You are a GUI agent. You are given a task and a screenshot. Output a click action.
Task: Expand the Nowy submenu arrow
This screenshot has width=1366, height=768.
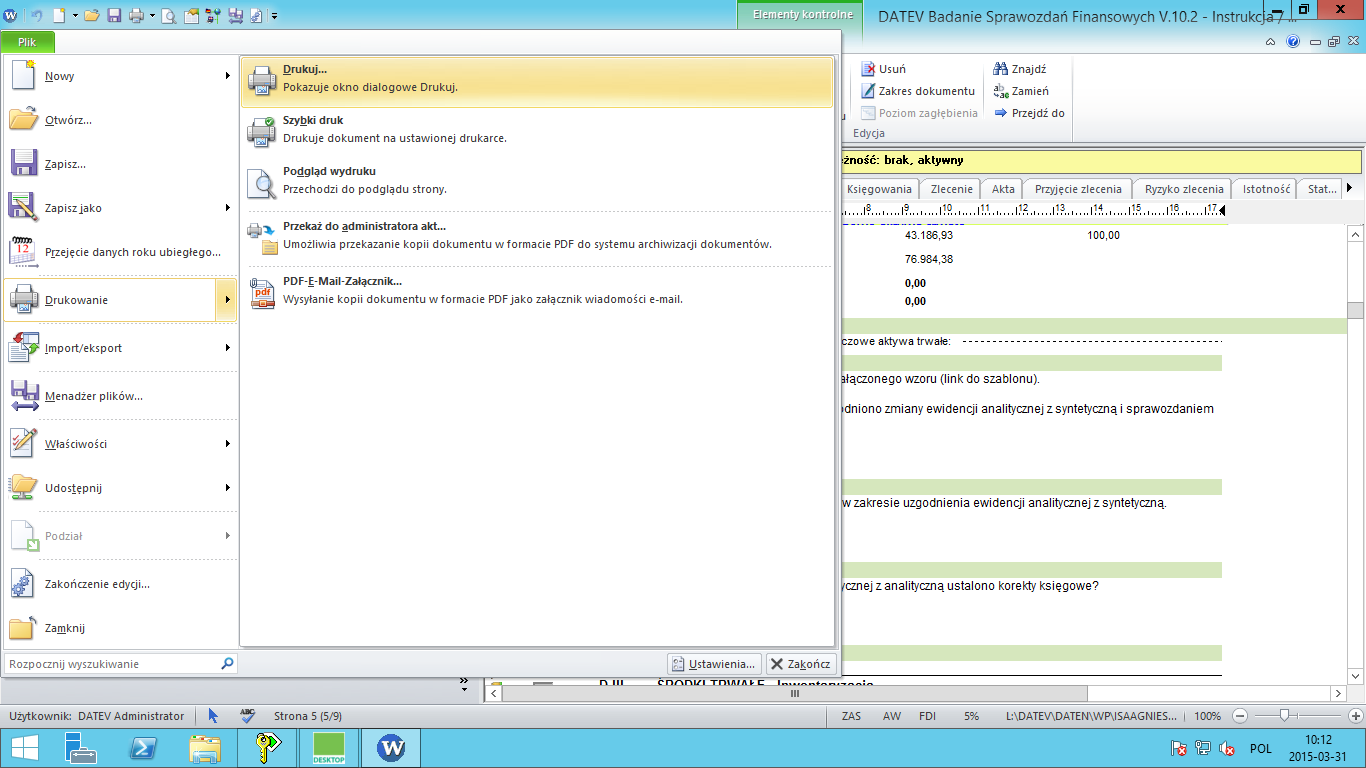click(227, 76)
